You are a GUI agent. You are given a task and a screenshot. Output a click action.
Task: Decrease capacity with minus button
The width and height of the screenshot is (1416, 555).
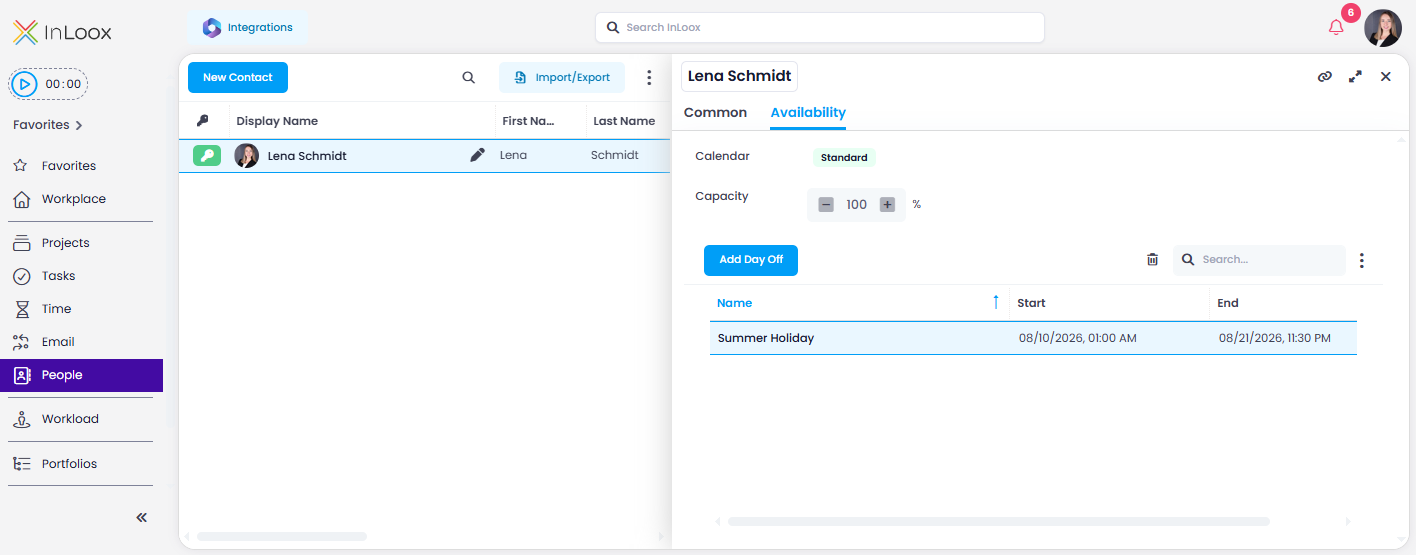click(x=826, y=205)
